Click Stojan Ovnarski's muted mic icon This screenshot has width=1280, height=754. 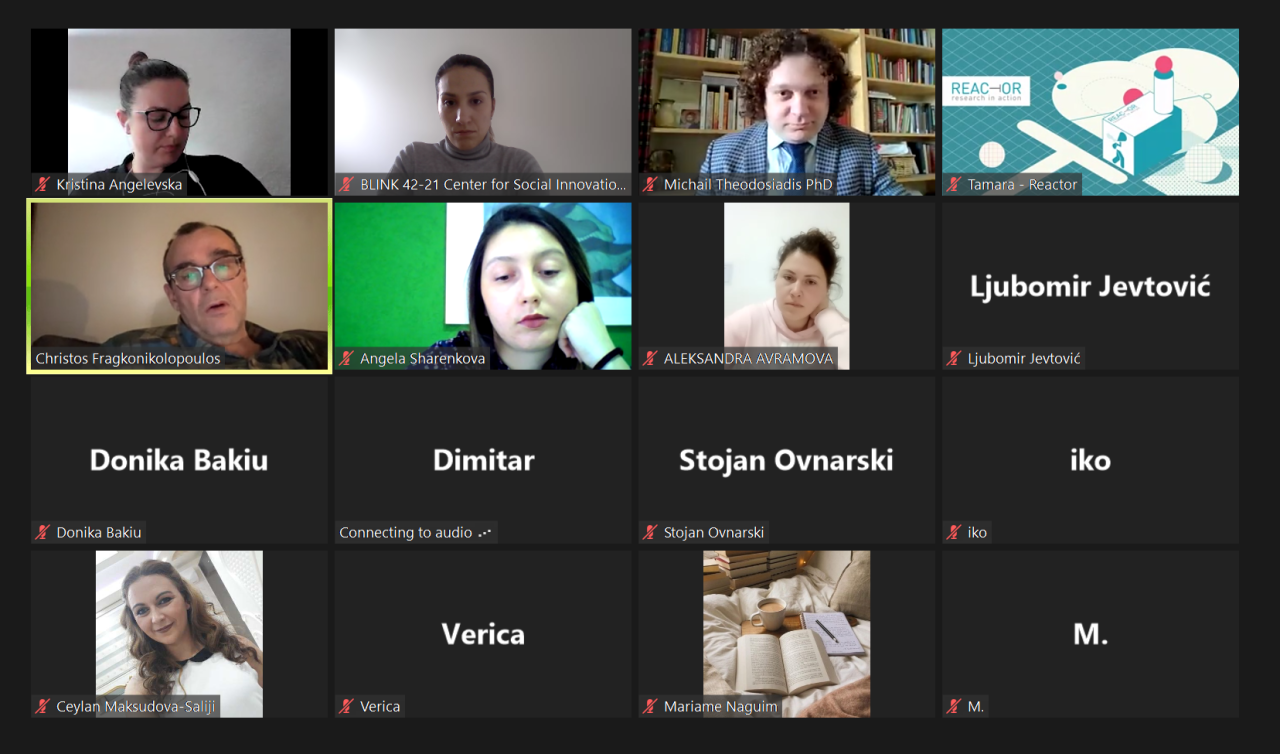(651, 532)
